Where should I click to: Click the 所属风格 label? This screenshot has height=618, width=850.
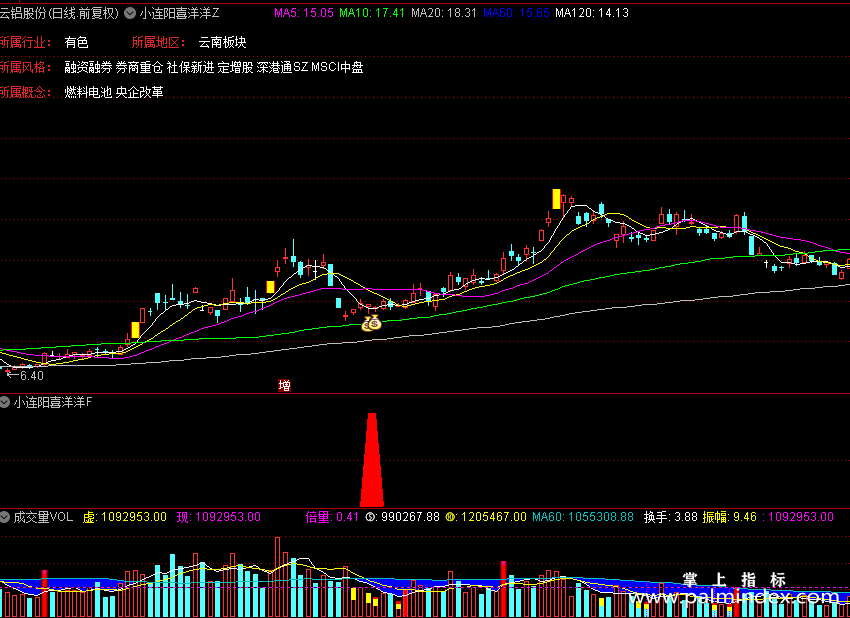(25, 67)
